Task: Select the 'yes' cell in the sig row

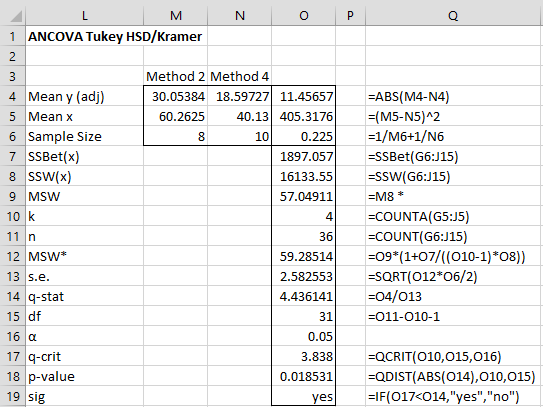Action: point(303,396)
